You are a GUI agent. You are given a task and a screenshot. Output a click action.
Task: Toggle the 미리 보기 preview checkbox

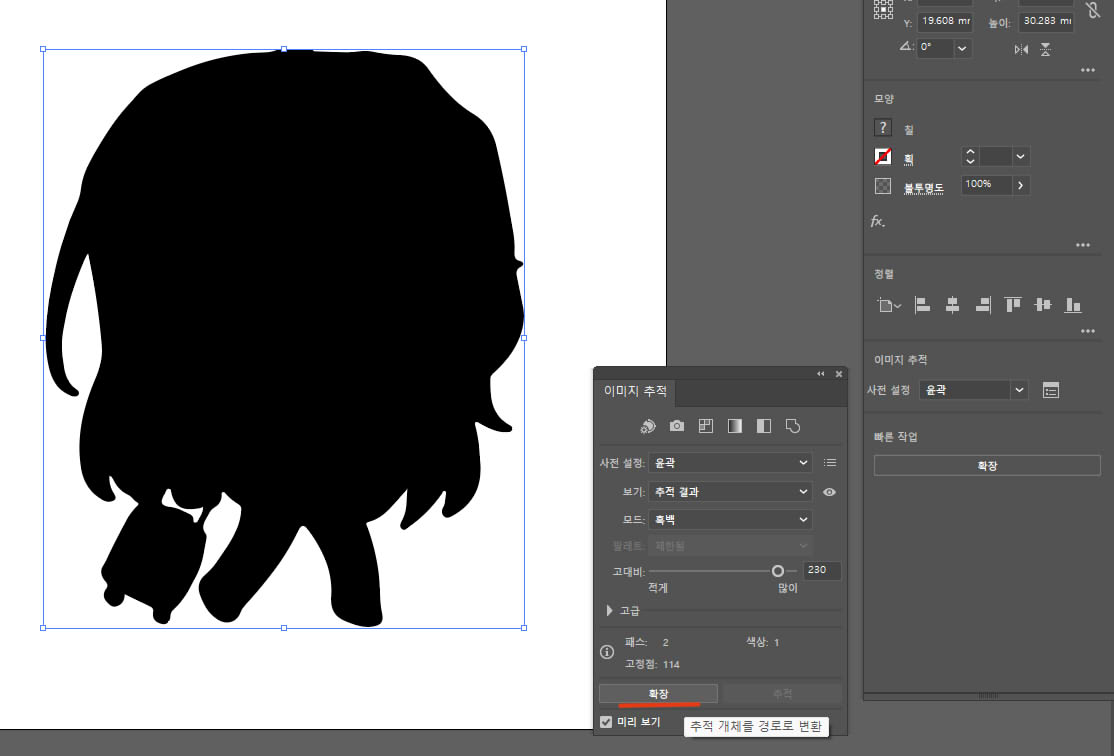pos(606,722)
